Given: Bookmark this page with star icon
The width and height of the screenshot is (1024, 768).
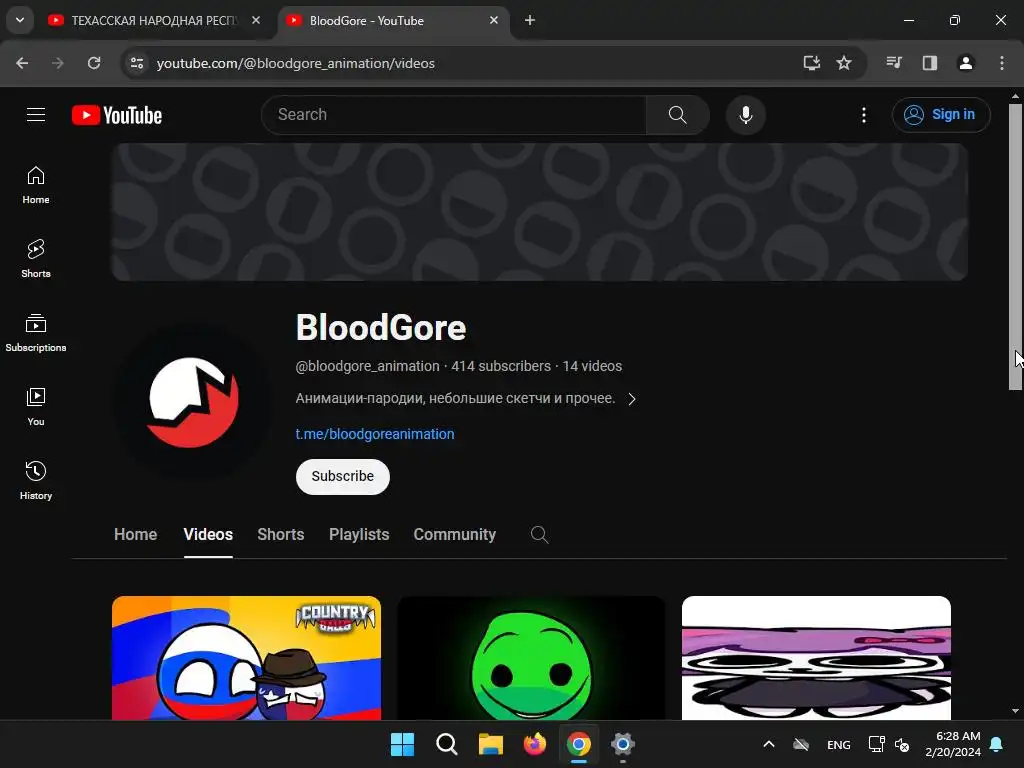Looking at the screenshot, I should point(844,63).
